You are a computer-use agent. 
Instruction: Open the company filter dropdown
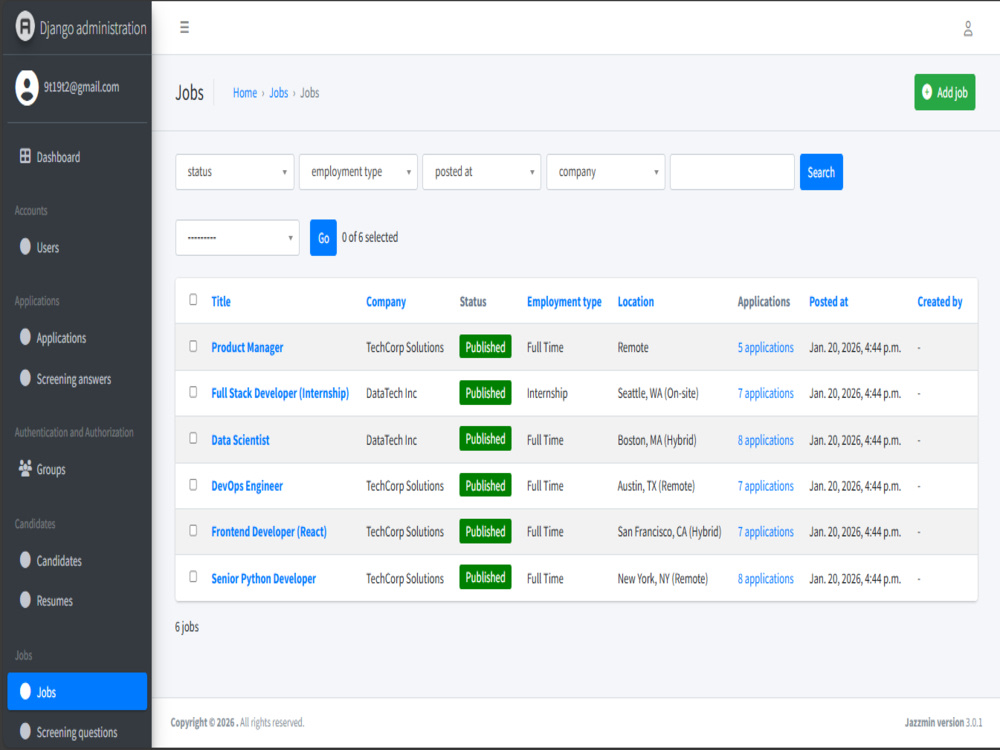pos(606,172)
